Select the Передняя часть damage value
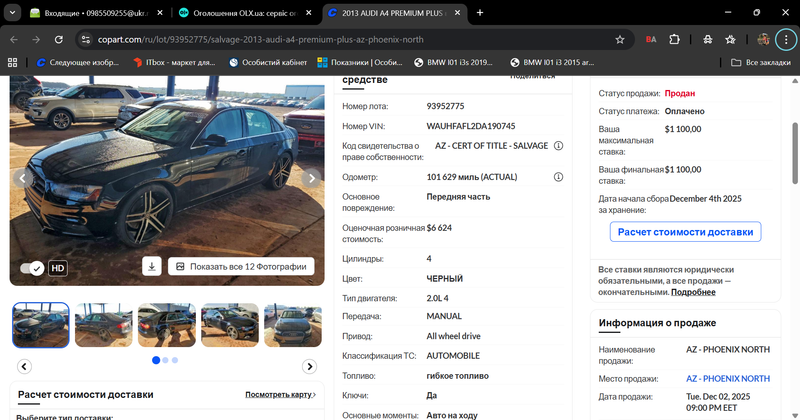This screenshot has height=420, width=800. (458, 196)
